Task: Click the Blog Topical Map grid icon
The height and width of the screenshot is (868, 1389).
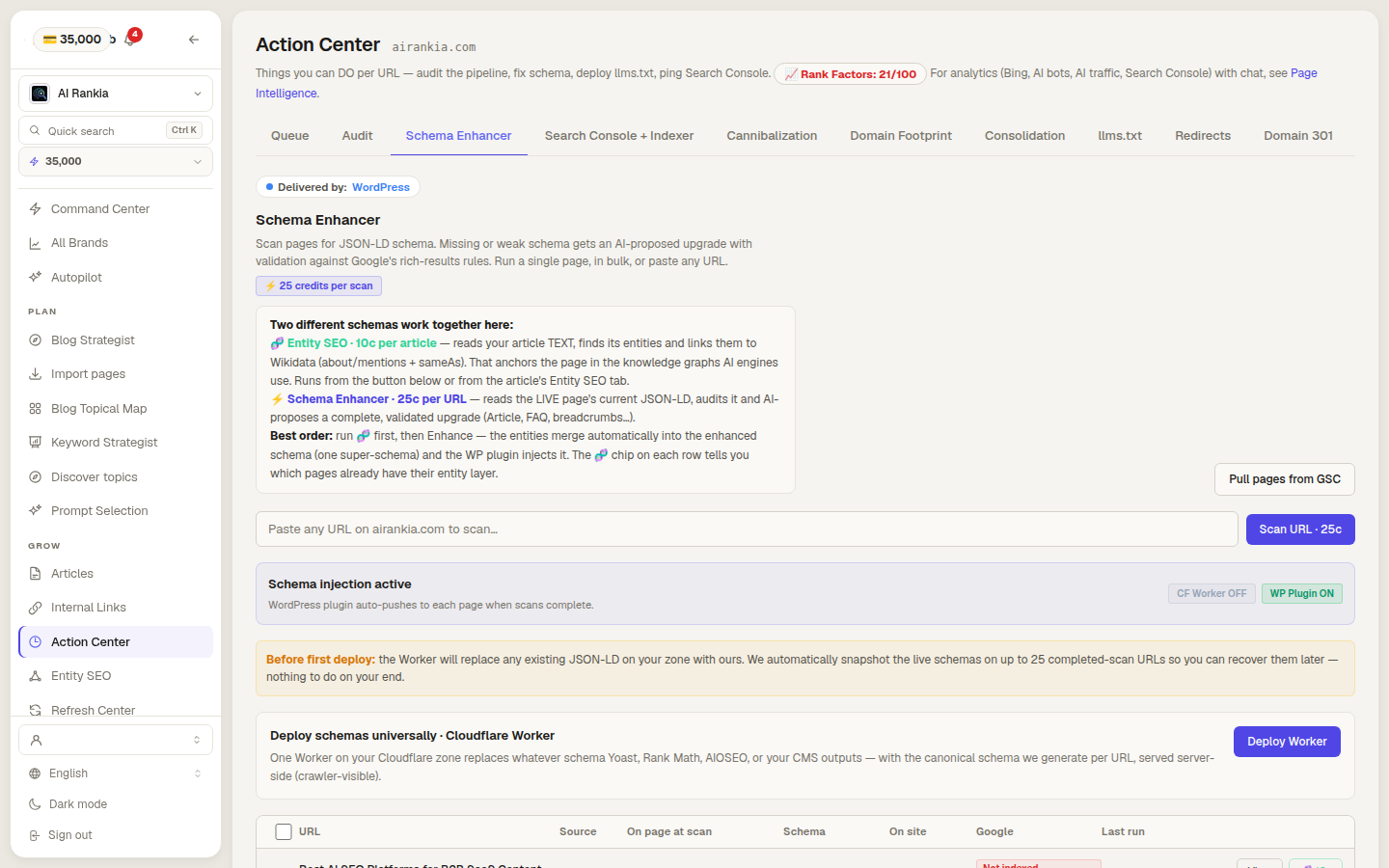Action: click(35, 409)
